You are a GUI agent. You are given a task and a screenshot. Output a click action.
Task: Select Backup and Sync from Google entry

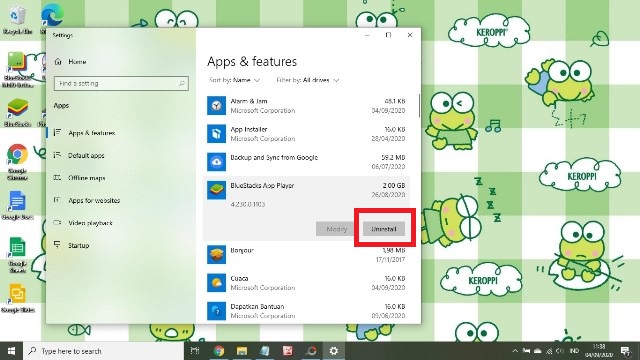click(x=274, y=158)
